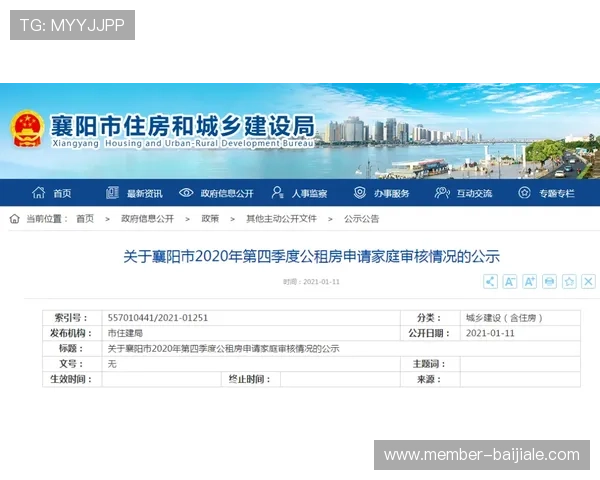Open the 办事服务 navigation menu item
Screen dimensions: 600x480
392,194
